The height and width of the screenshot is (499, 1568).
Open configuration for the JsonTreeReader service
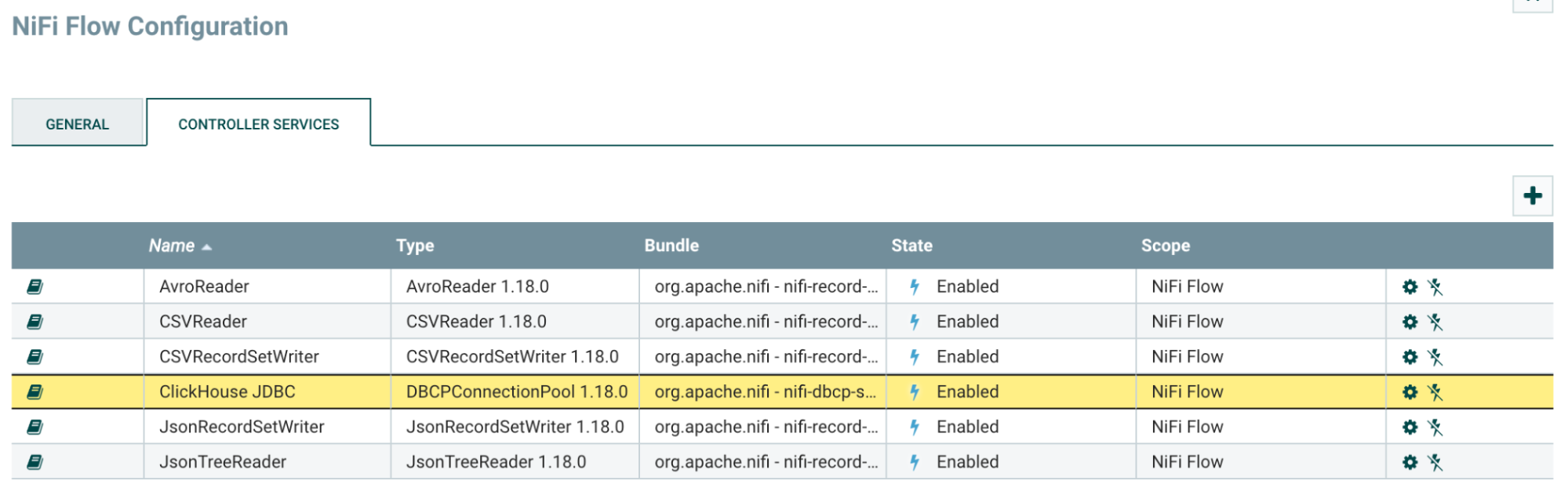pyautogui.click(x=1410, y=461)
